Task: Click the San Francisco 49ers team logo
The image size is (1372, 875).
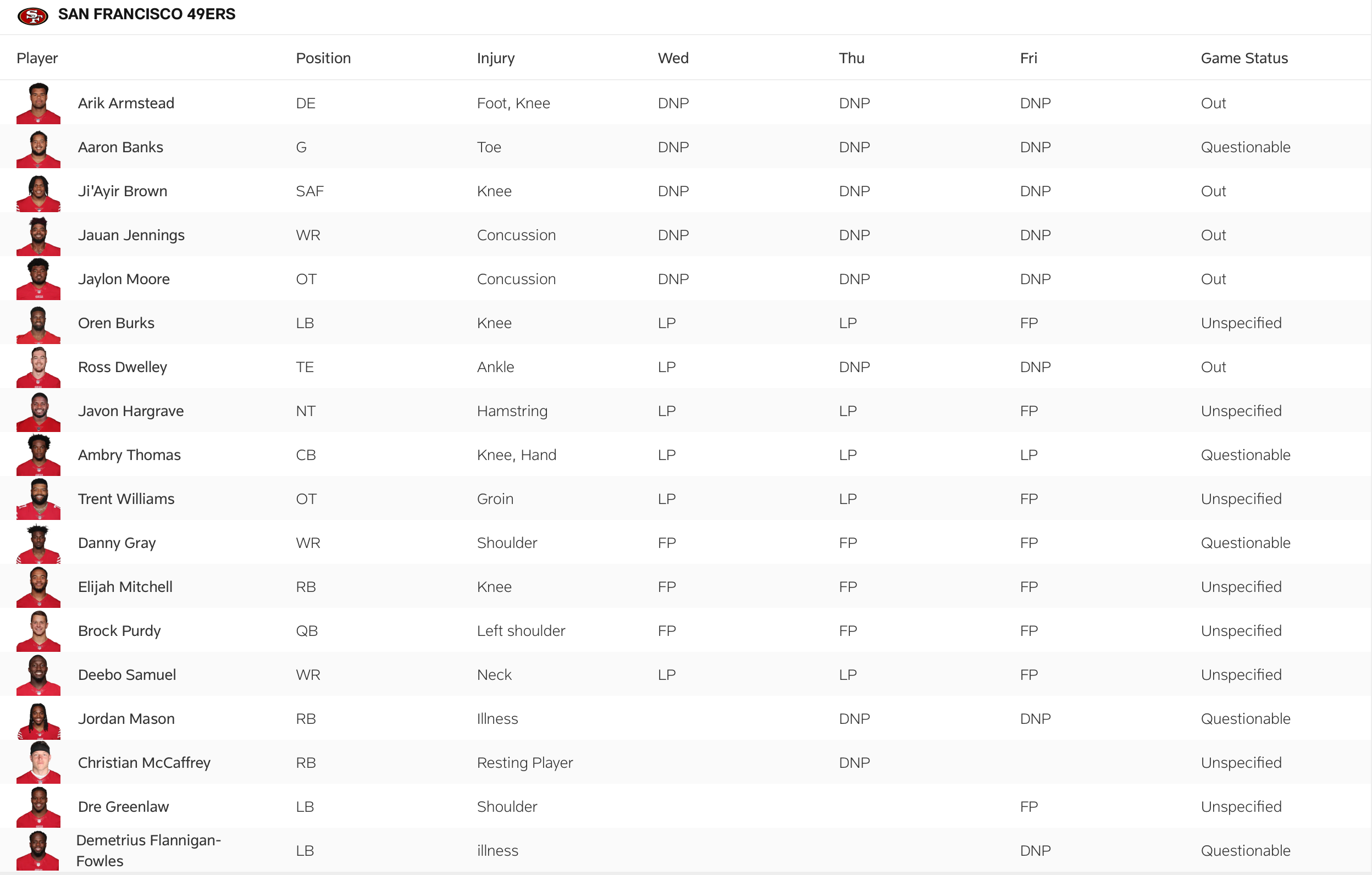Action: coord(32,15)
